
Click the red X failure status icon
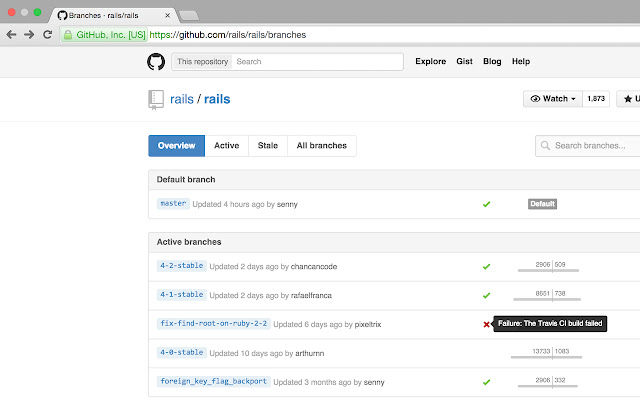click(x=486, y=324)
